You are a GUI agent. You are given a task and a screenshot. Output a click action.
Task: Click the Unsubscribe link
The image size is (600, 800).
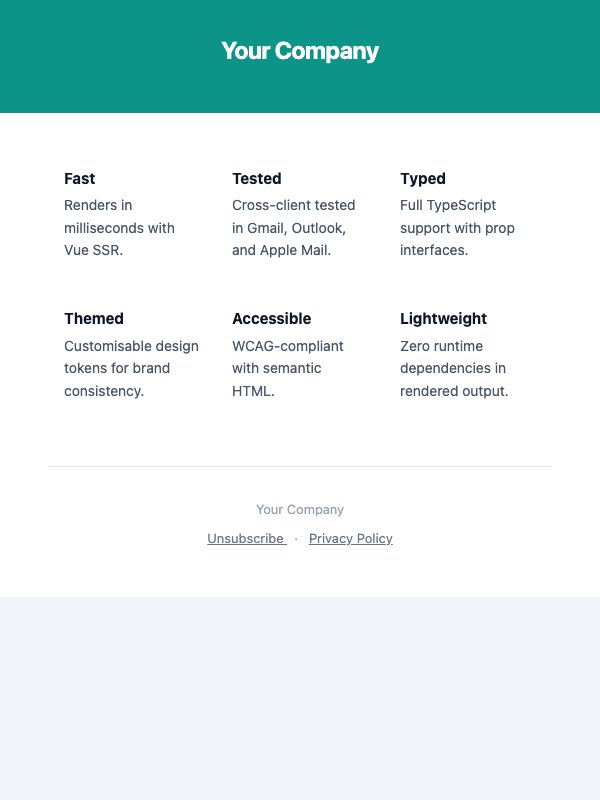click(x=245, y=538)
